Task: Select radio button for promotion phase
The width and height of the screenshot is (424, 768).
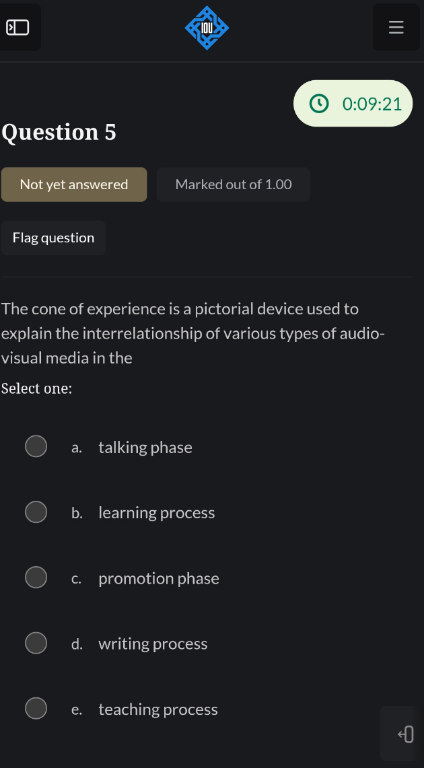Action: click(x=36, y=577)
